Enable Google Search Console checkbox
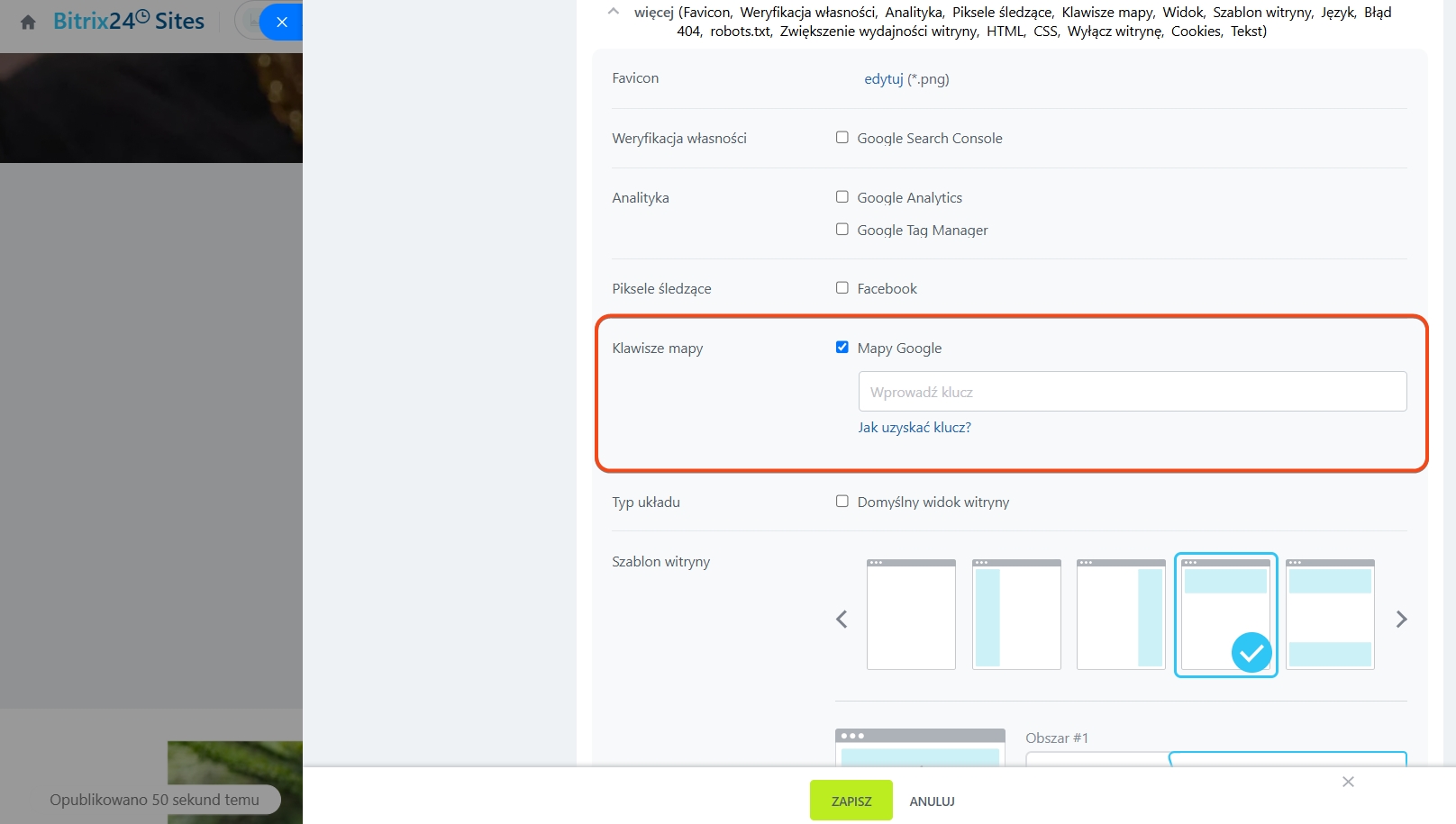 tap(842, 138)
